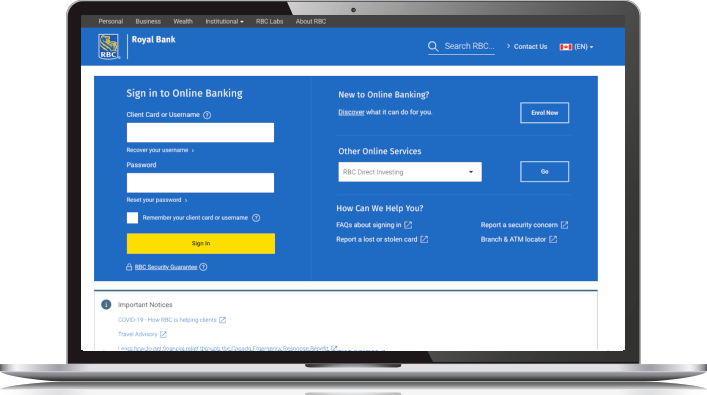
Task: Open the RBC Security Guarantee link
Action: [166, 267]
